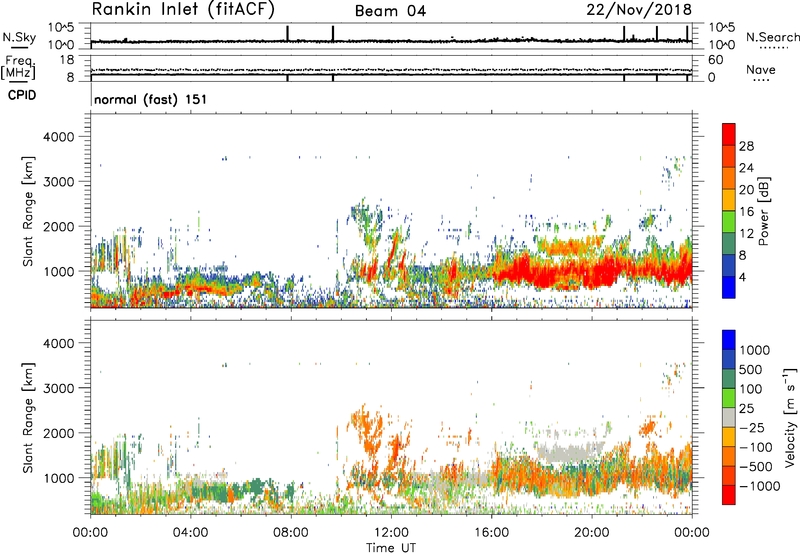Click the date '22/Nov/2018'
This screenshot has height=554, width=800.
pyautogui.click(x=639, y=10)
